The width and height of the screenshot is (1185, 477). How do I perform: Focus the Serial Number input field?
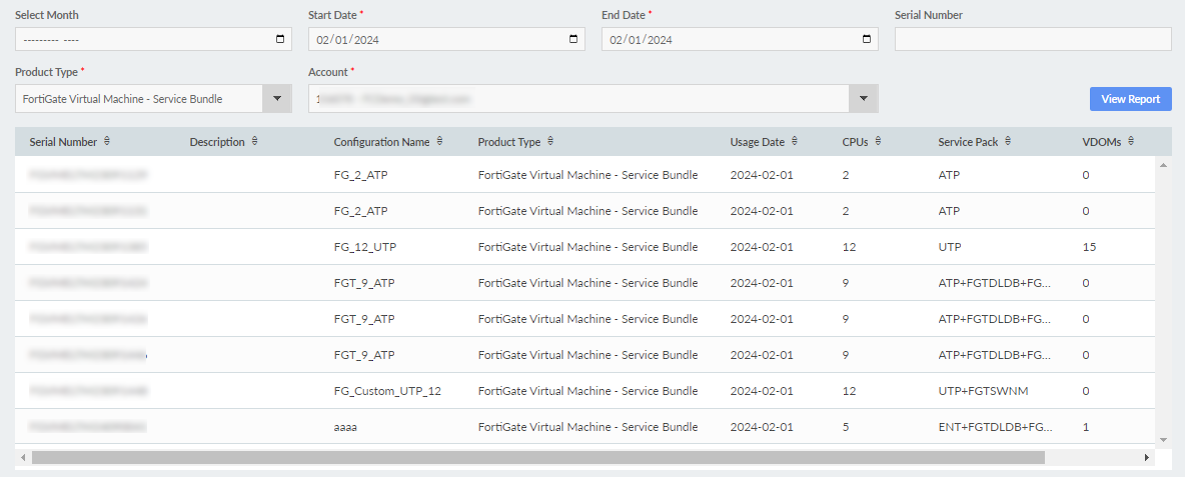coord(1033,39)
